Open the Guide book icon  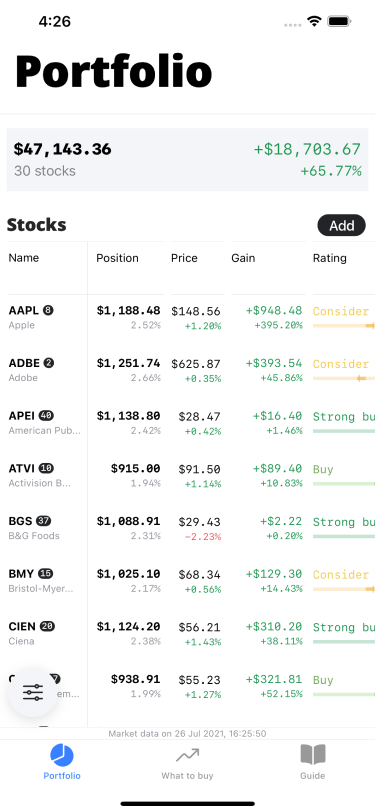(x=313, y=755)
